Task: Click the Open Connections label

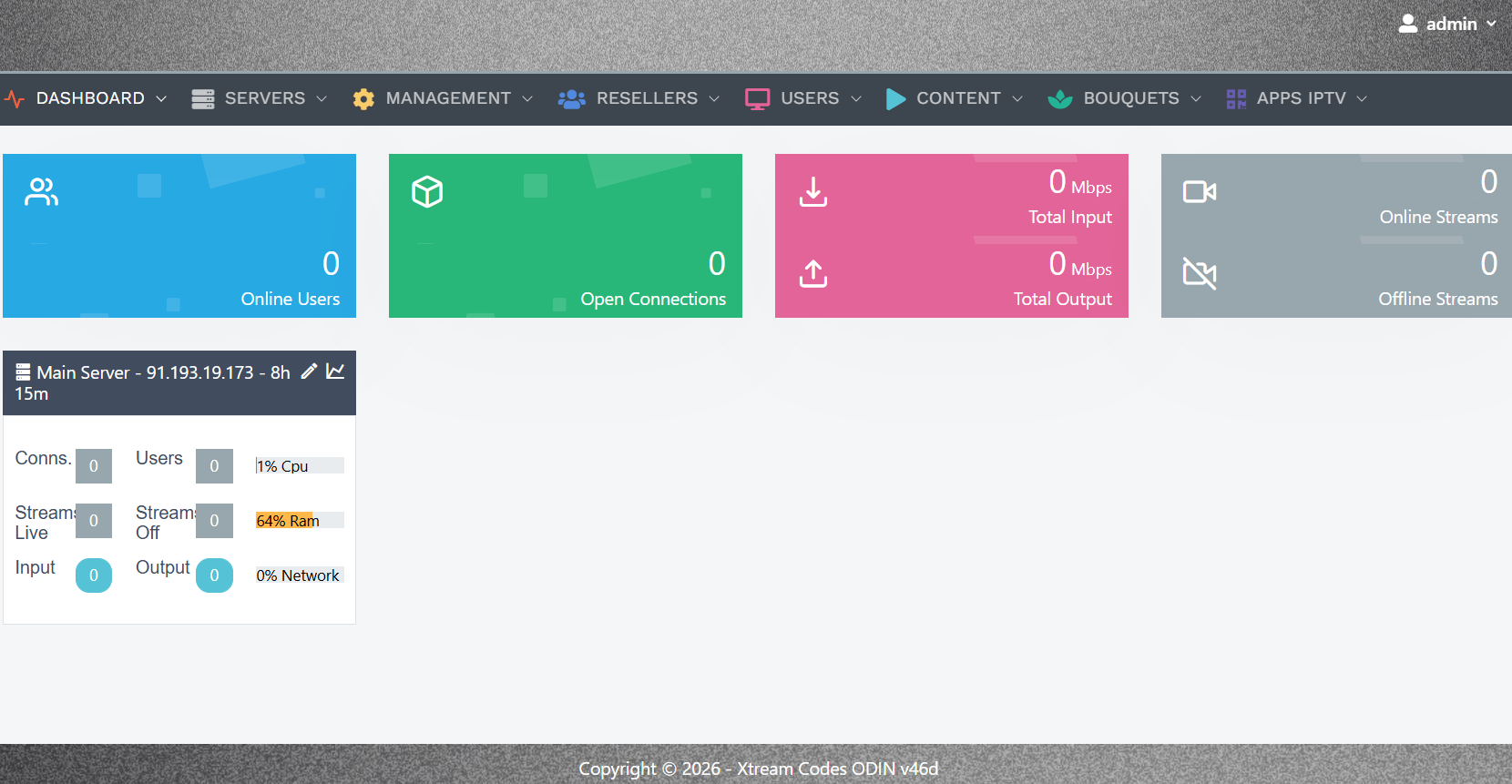Action: click(653, 299)
